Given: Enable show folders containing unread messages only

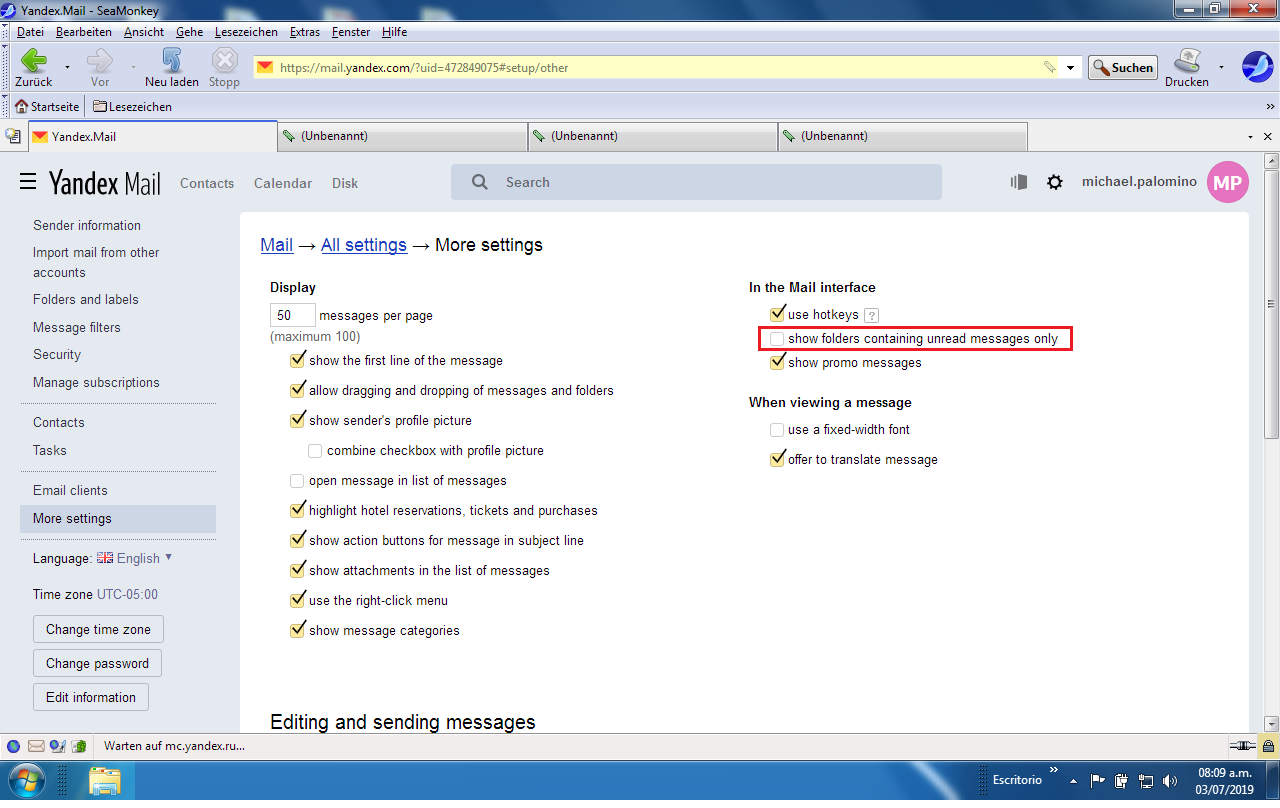Looking at the screenshot, I should (777, 339).
